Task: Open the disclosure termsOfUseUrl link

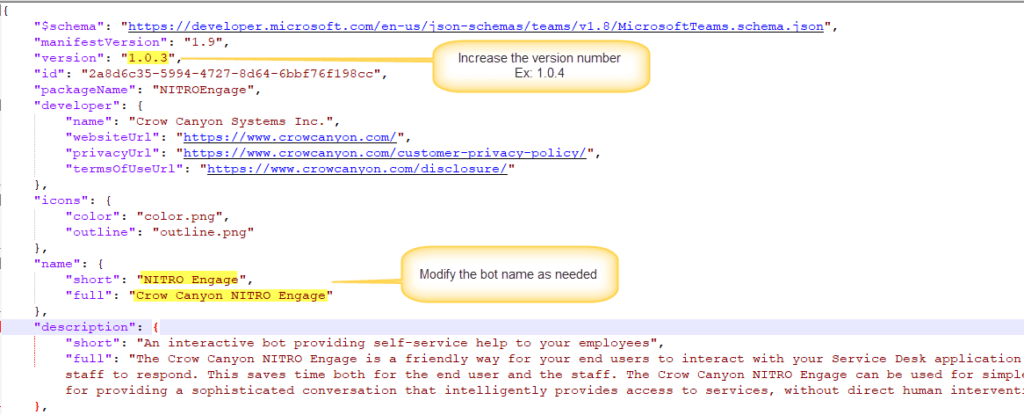Action: [357, 169]
